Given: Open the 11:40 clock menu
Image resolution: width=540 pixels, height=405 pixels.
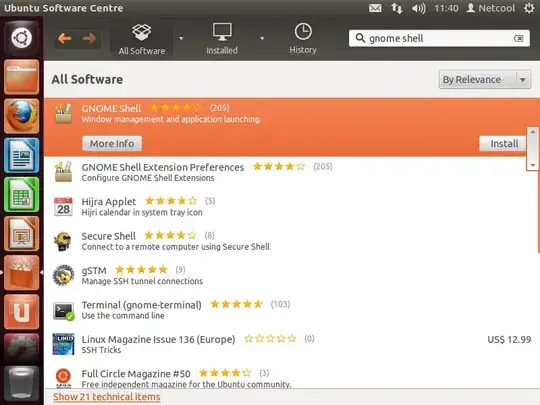Looking at the screenshot, I should pyautogui.click(x=446, y=8).
